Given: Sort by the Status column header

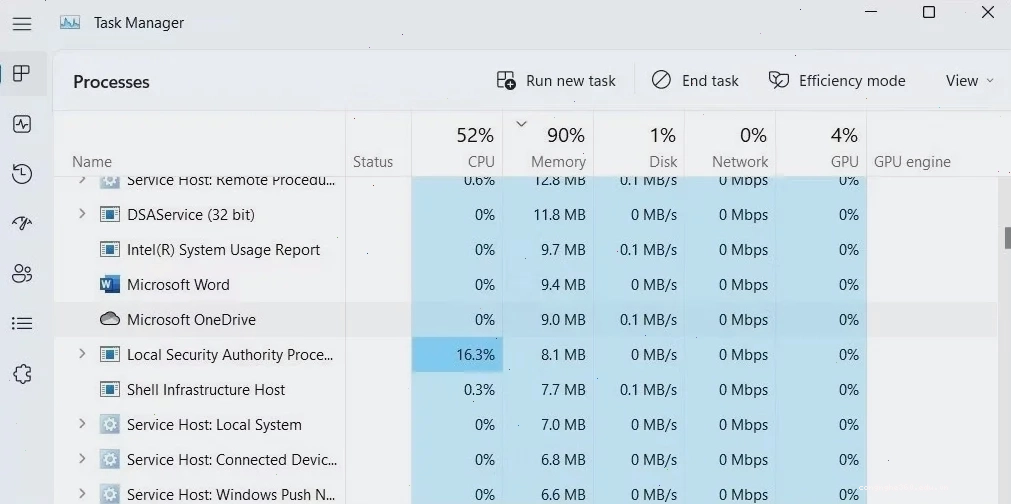Looking at the screenshot, I should [378, 144].
